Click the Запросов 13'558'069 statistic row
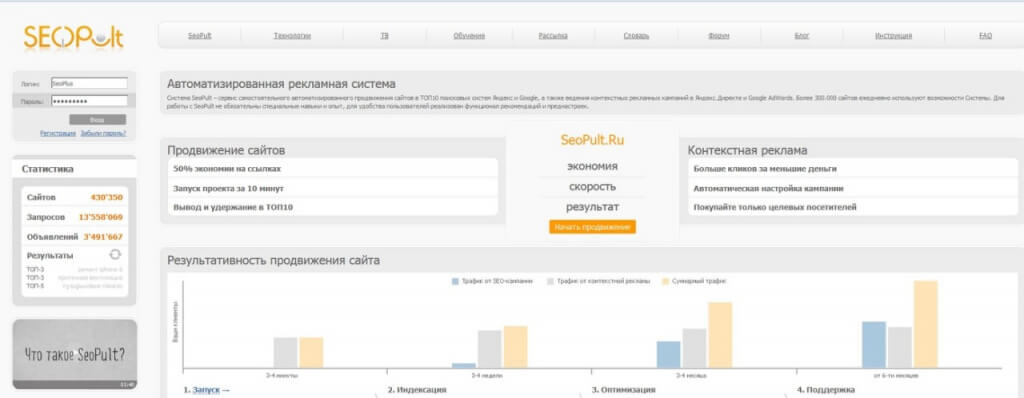This screenshot has height=398, width=1024. tap(74, 217)
